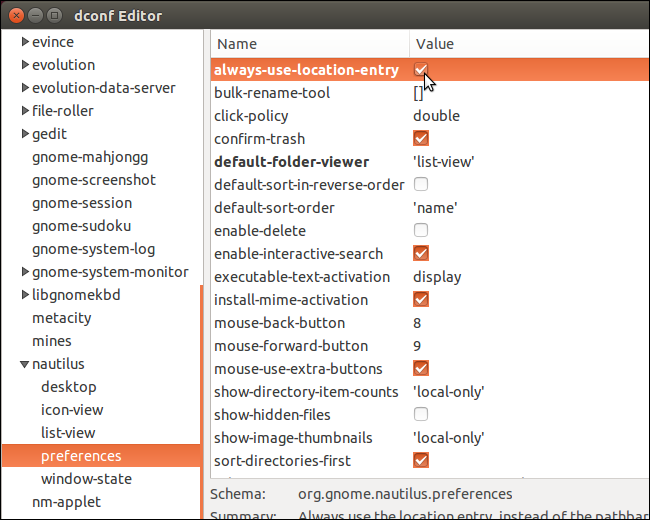This screenshot has height=520, width=650.
Task: Edit default-folder-viewer value 'list-view'
Action: pyautogui.click(x=444, y=162)
